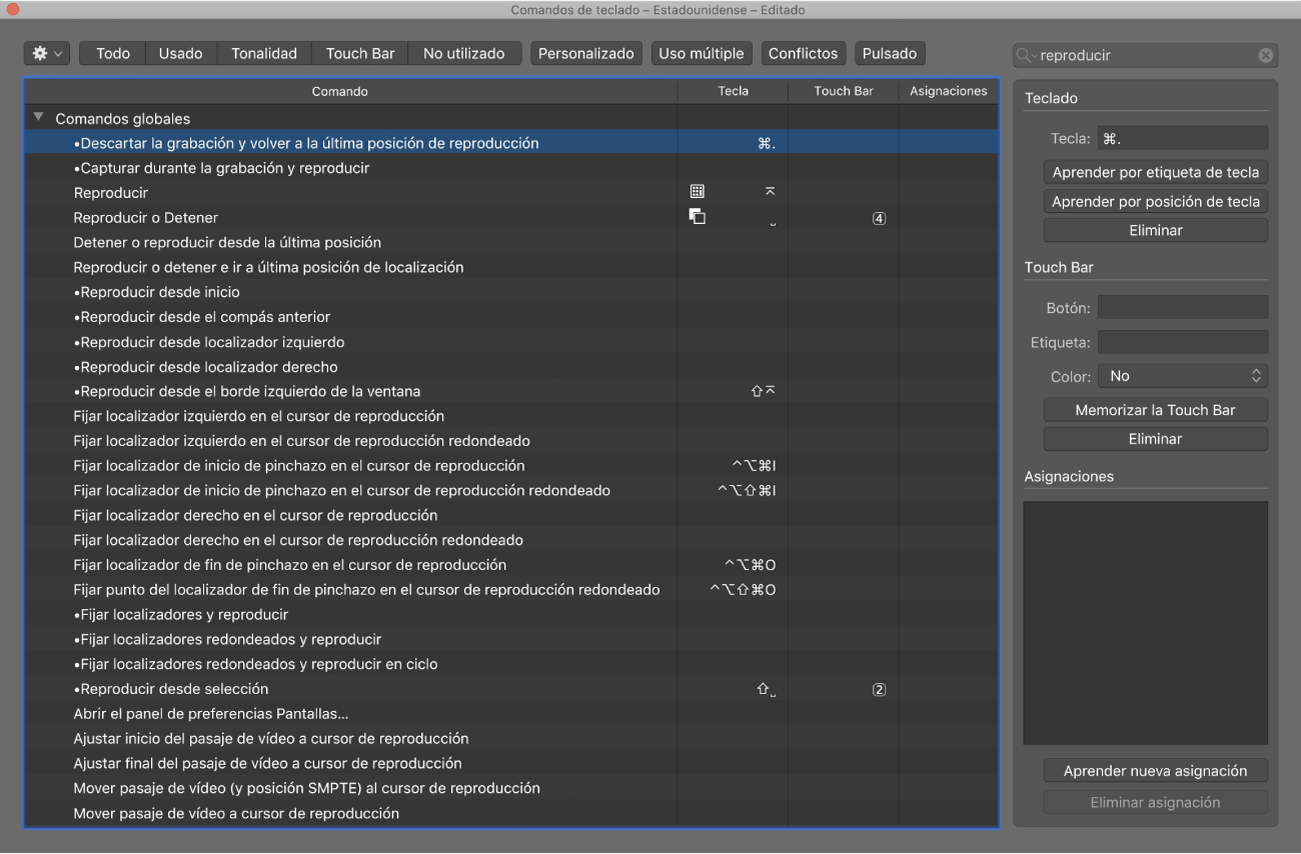Click Aprender nueva asignación button

click(1155, 771)
